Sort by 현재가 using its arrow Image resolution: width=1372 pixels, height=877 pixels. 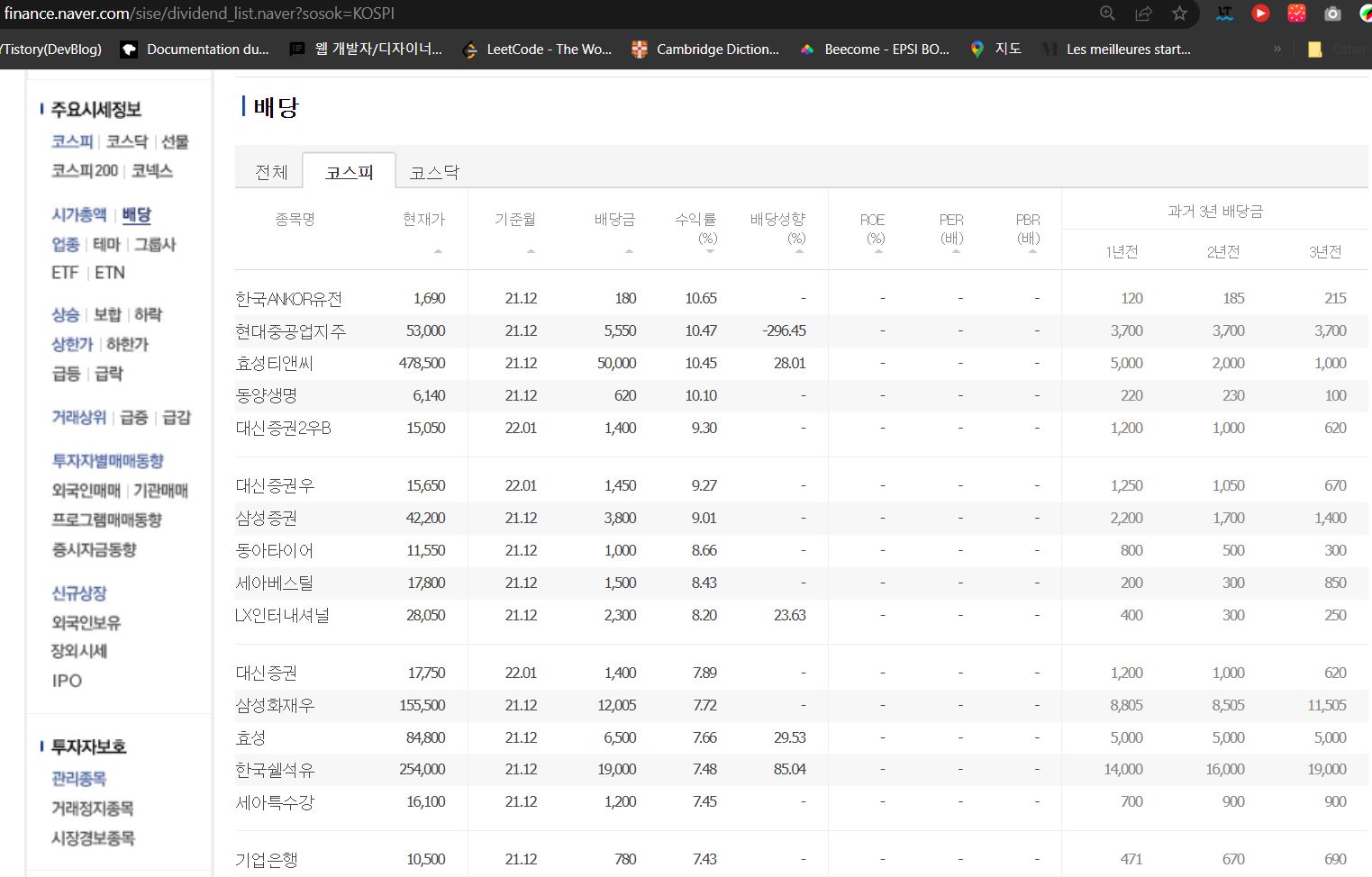click(x=438, y=251)
